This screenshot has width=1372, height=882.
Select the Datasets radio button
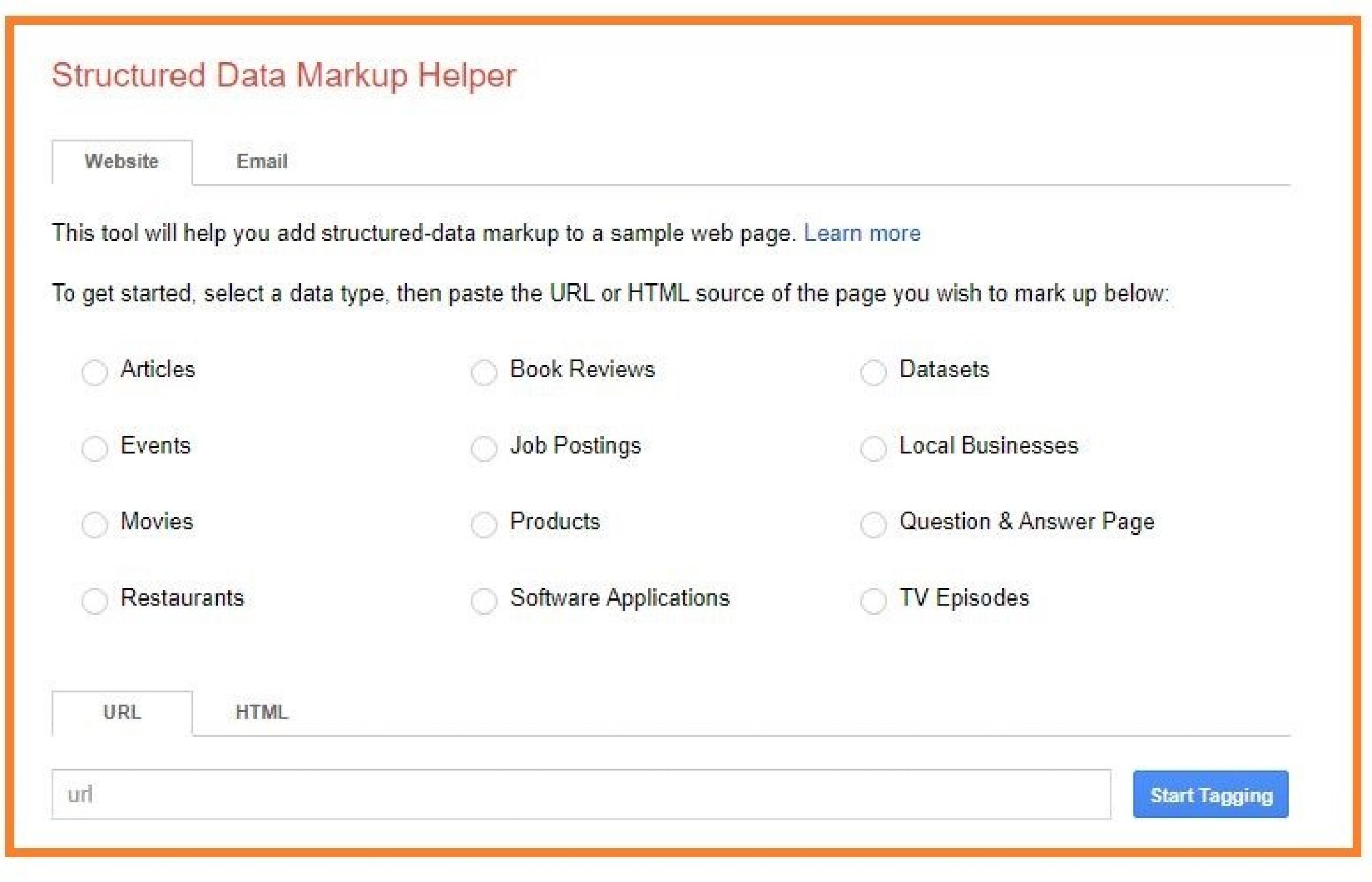(x=874, y=373)
